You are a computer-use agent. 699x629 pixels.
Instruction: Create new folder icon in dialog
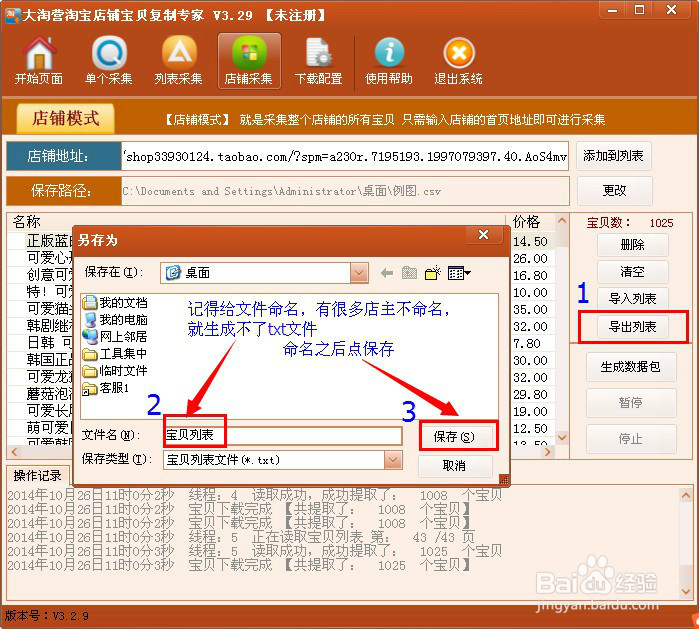point(432,273)
